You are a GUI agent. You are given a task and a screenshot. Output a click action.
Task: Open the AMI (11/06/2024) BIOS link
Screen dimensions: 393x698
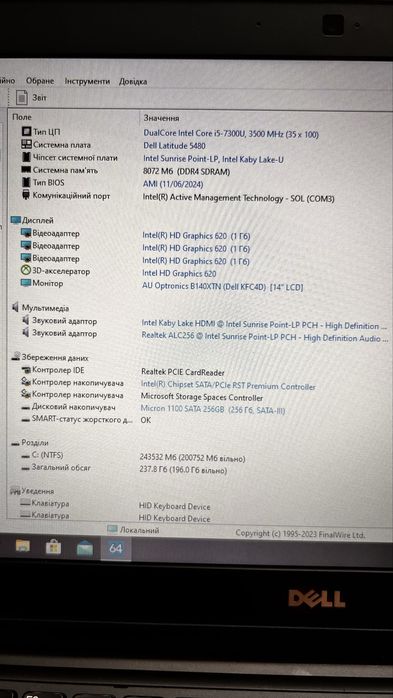click(x=173, y=184)
